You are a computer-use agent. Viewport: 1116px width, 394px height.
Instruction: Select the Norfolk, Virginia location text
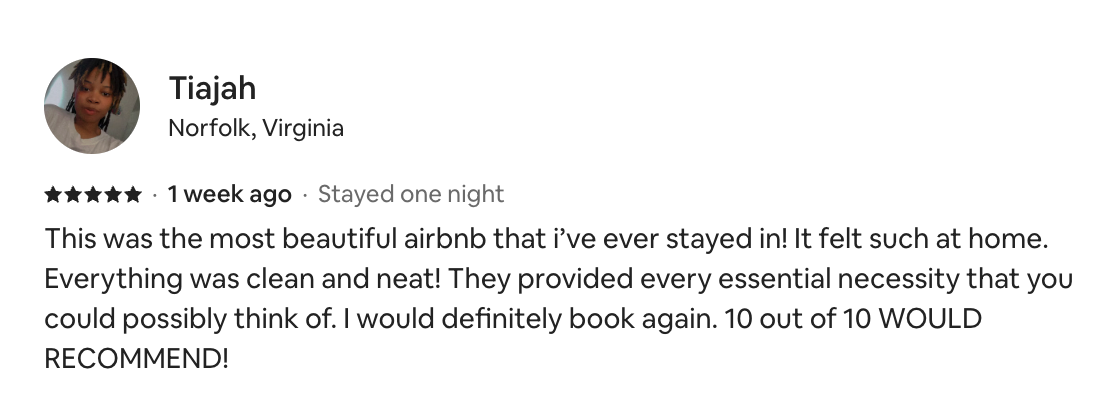point(256,129)
